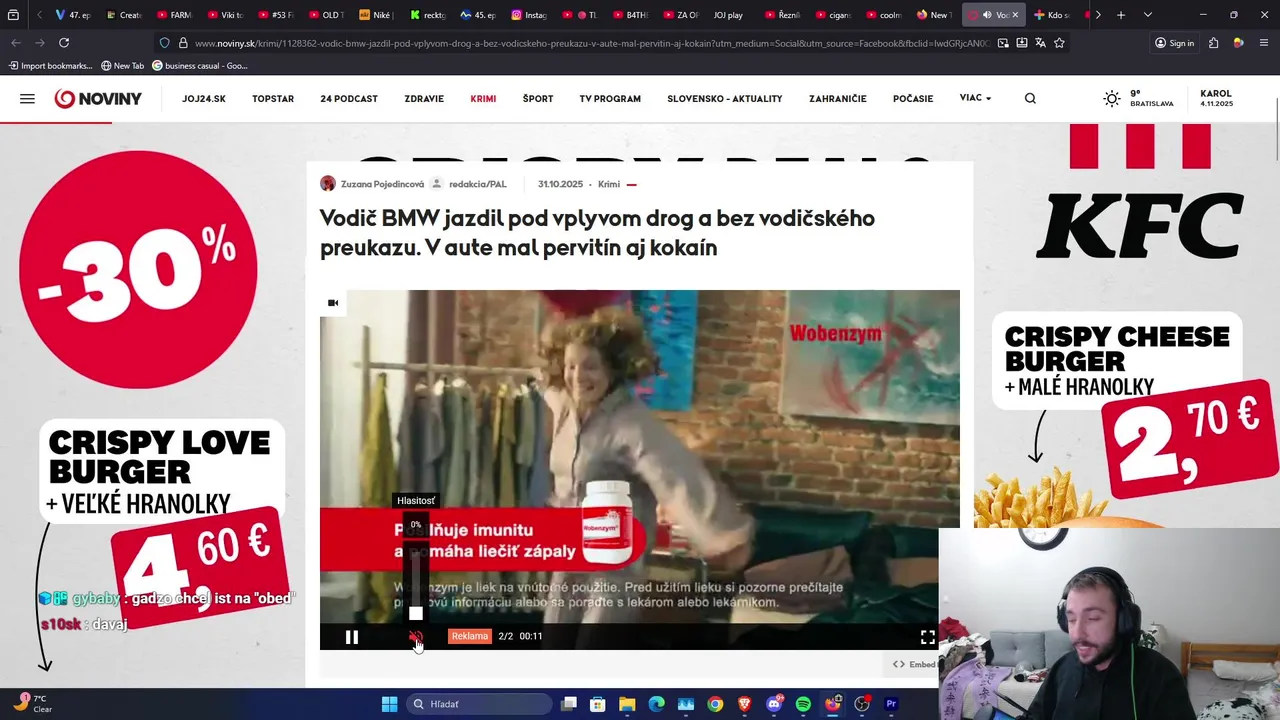Select the KRIMI section
The height and width of the screenshot is (720, 1280).
coord(483,99)
